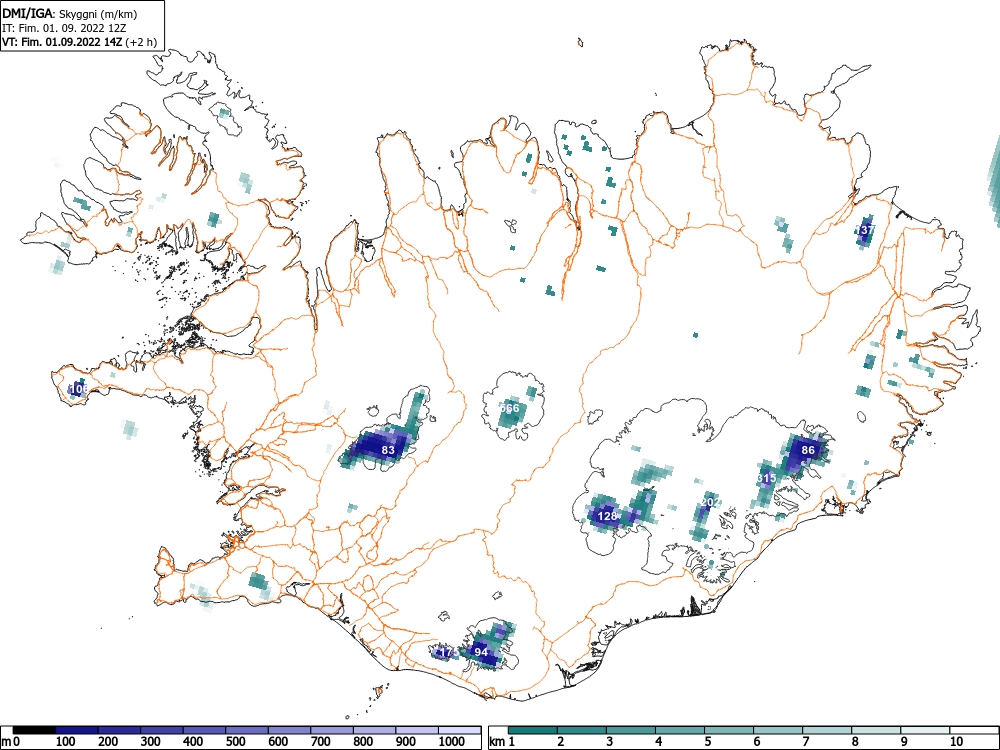This screenshot has width=1000, height=750.
Task: Click the '8' kilometre legend label
Action: (855, 742)
